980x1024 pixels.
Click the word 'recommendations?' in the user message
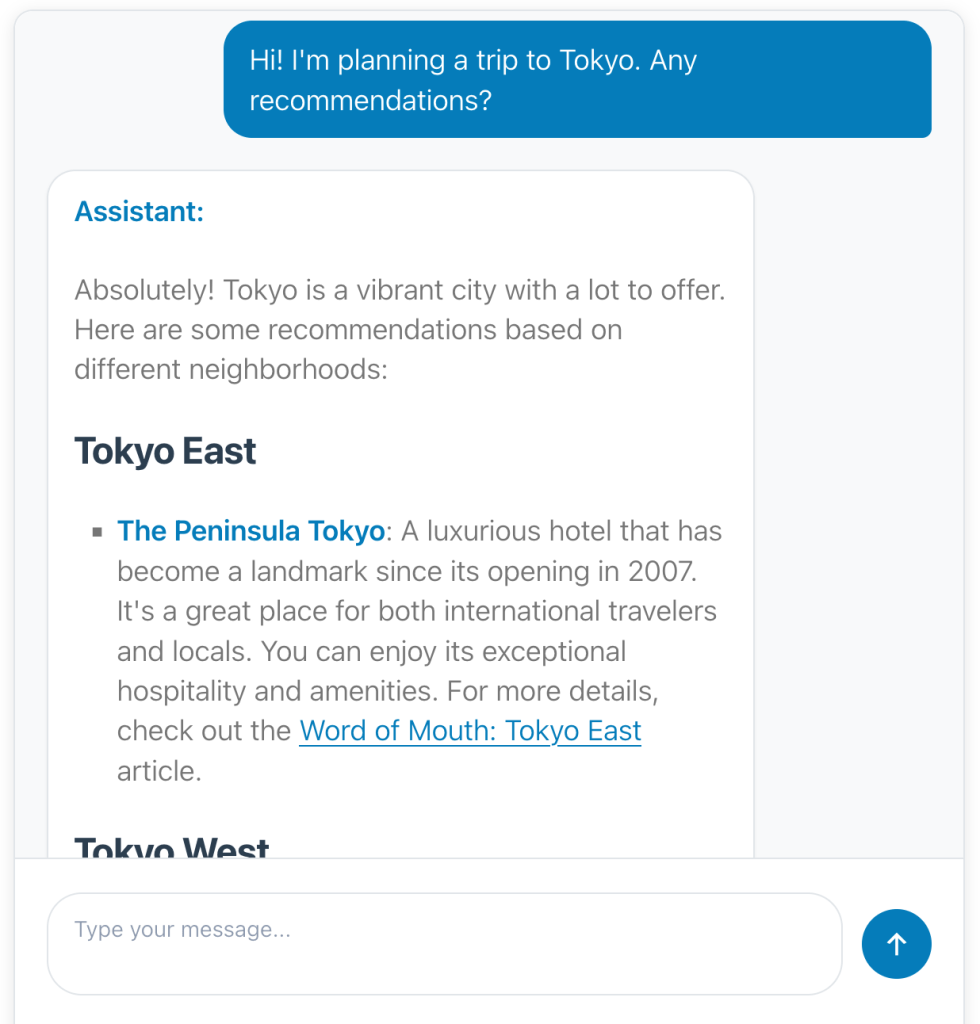[370, 101]
